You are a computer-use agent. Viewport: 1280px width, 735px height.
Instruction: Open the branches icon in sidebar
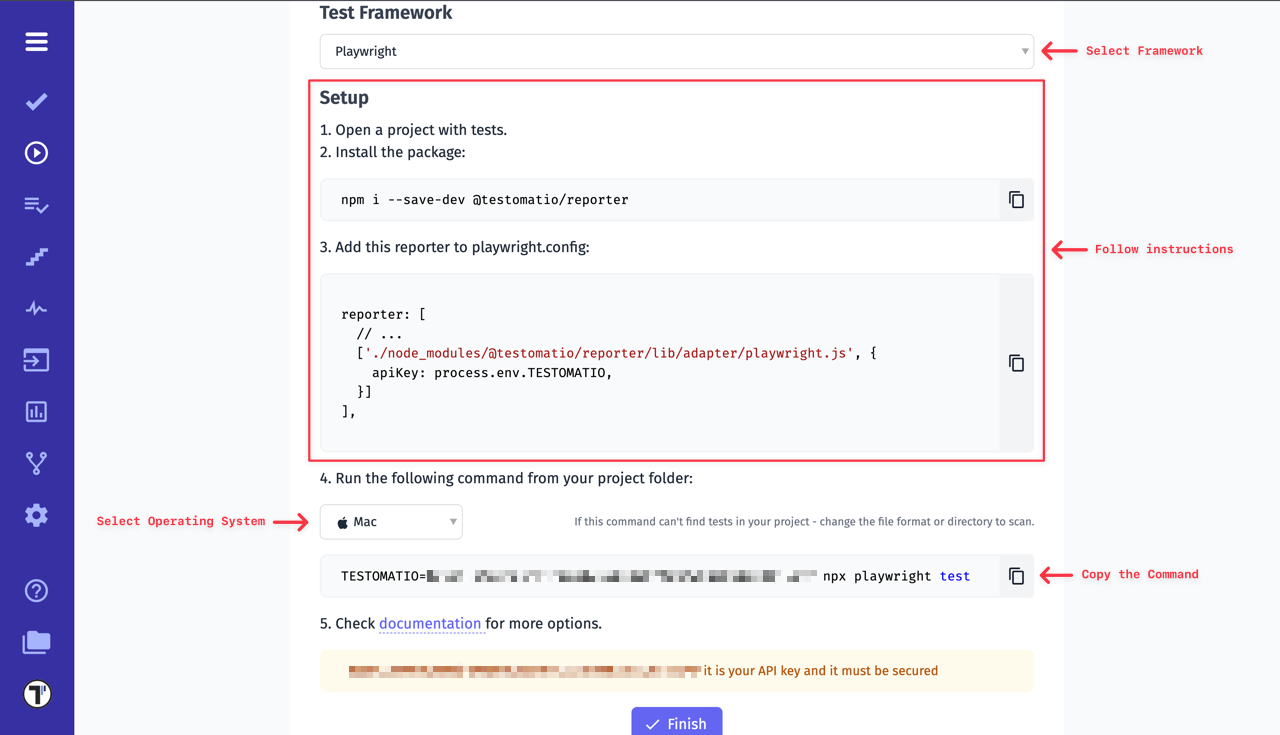36,462
